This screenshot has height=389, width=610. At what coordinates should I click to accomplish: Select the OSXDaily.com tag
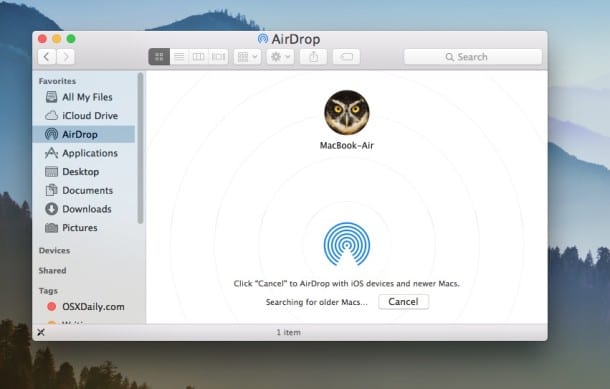[84, 307]
